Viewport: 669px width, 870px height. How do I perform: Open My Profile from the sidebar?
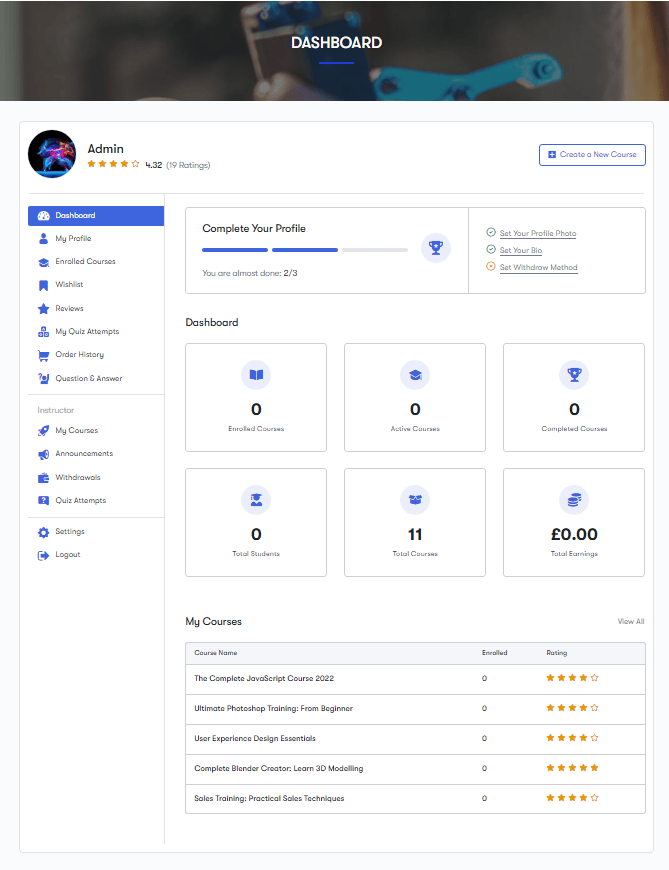pyautogui.click(x=73, y=239)
